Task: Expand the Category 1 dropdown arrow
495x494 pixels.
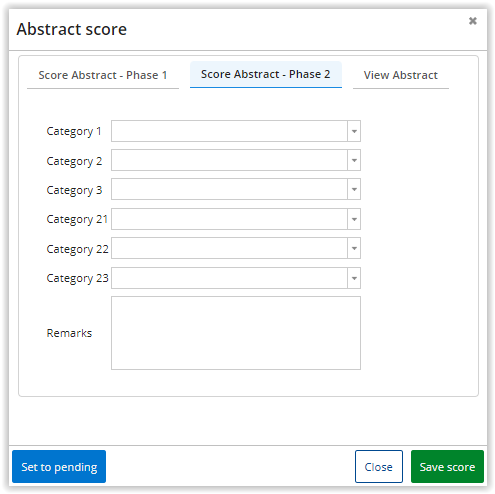Action: click(x=354, y=131)
